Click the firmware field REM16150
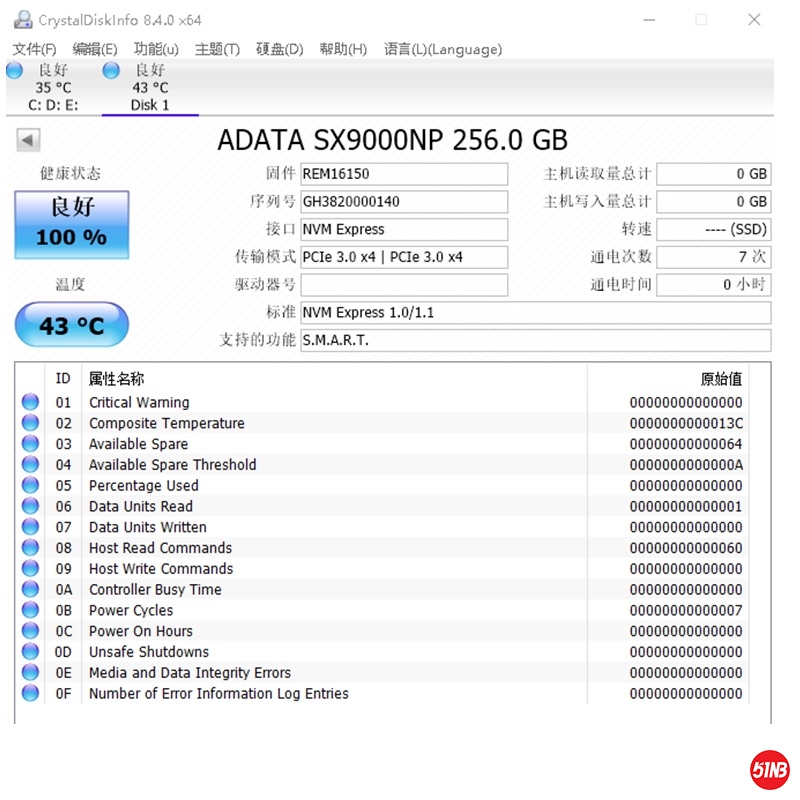 [x=403, y=174]
